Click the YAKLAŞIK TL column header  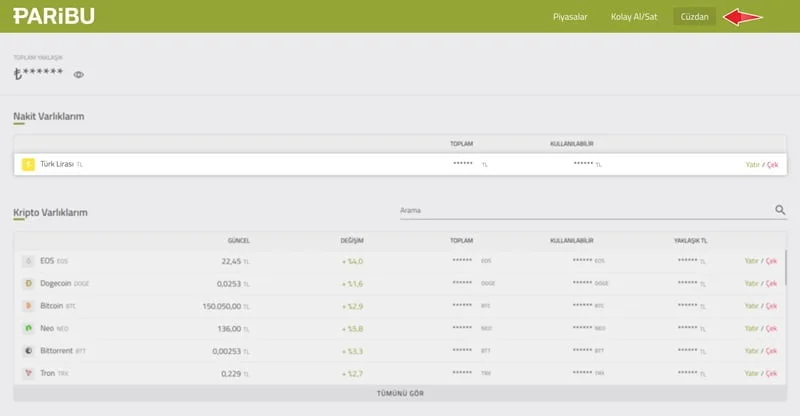[691, 240]
